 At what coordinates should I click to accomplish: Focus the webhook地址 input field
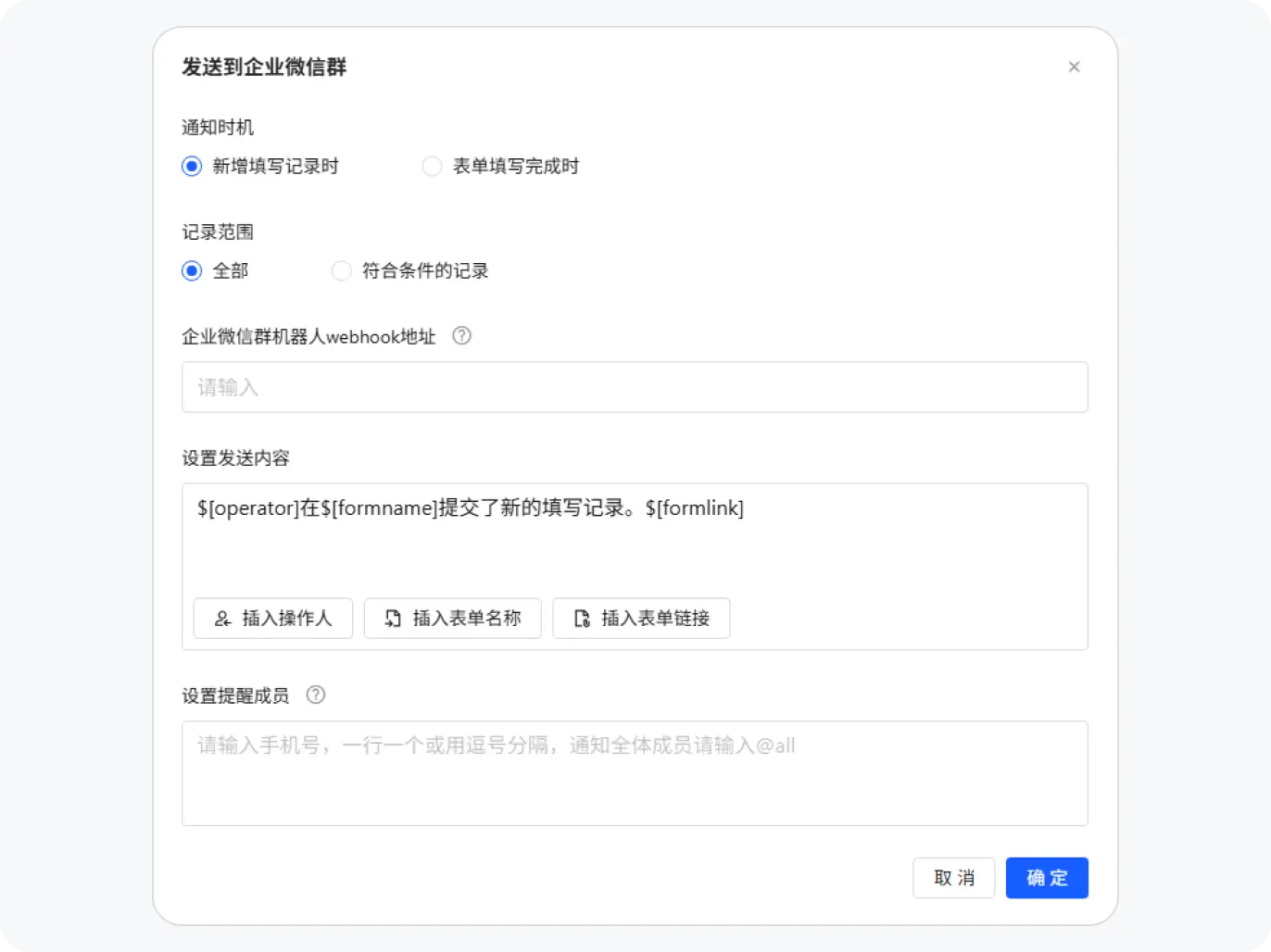[635, 387]
